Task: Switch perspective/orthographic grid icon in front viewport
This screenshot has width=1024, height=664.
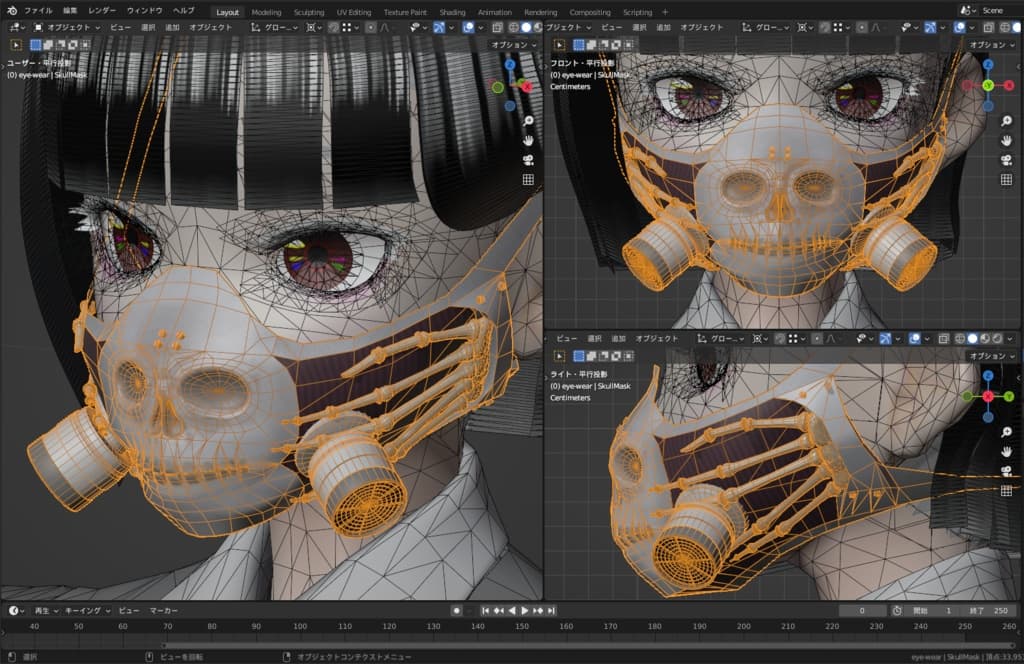Action: (x=1006, y=179)
